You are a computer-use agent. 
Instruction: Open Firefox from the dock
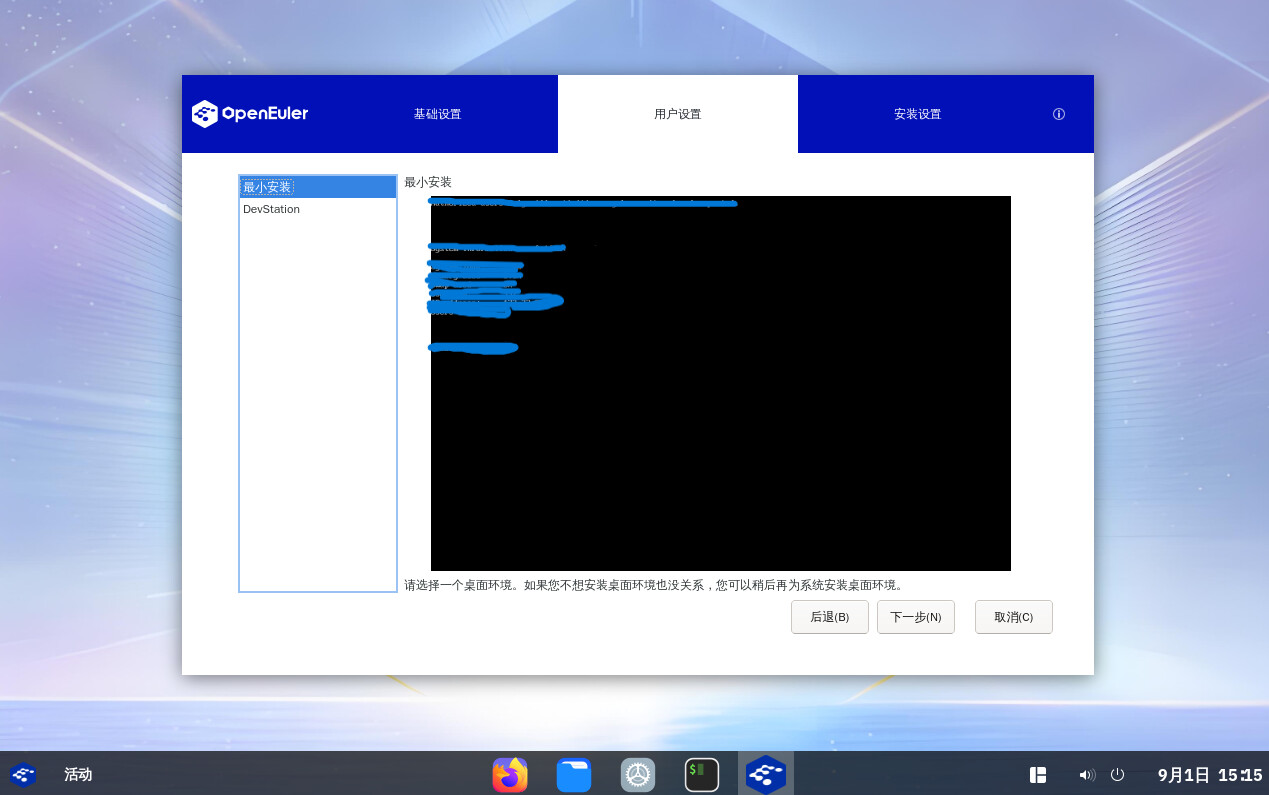(510, 774)
